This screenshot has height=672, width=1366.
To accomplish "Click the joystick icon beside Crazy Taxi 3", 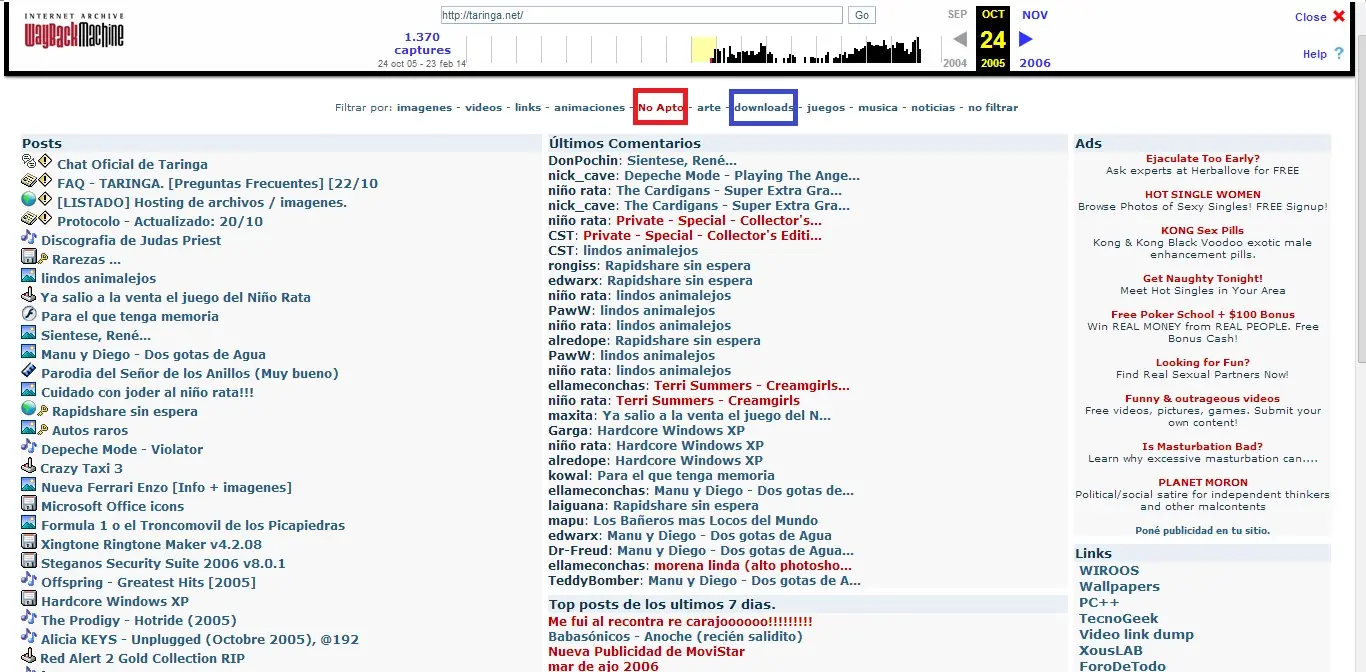I will [x=29, y=466].
